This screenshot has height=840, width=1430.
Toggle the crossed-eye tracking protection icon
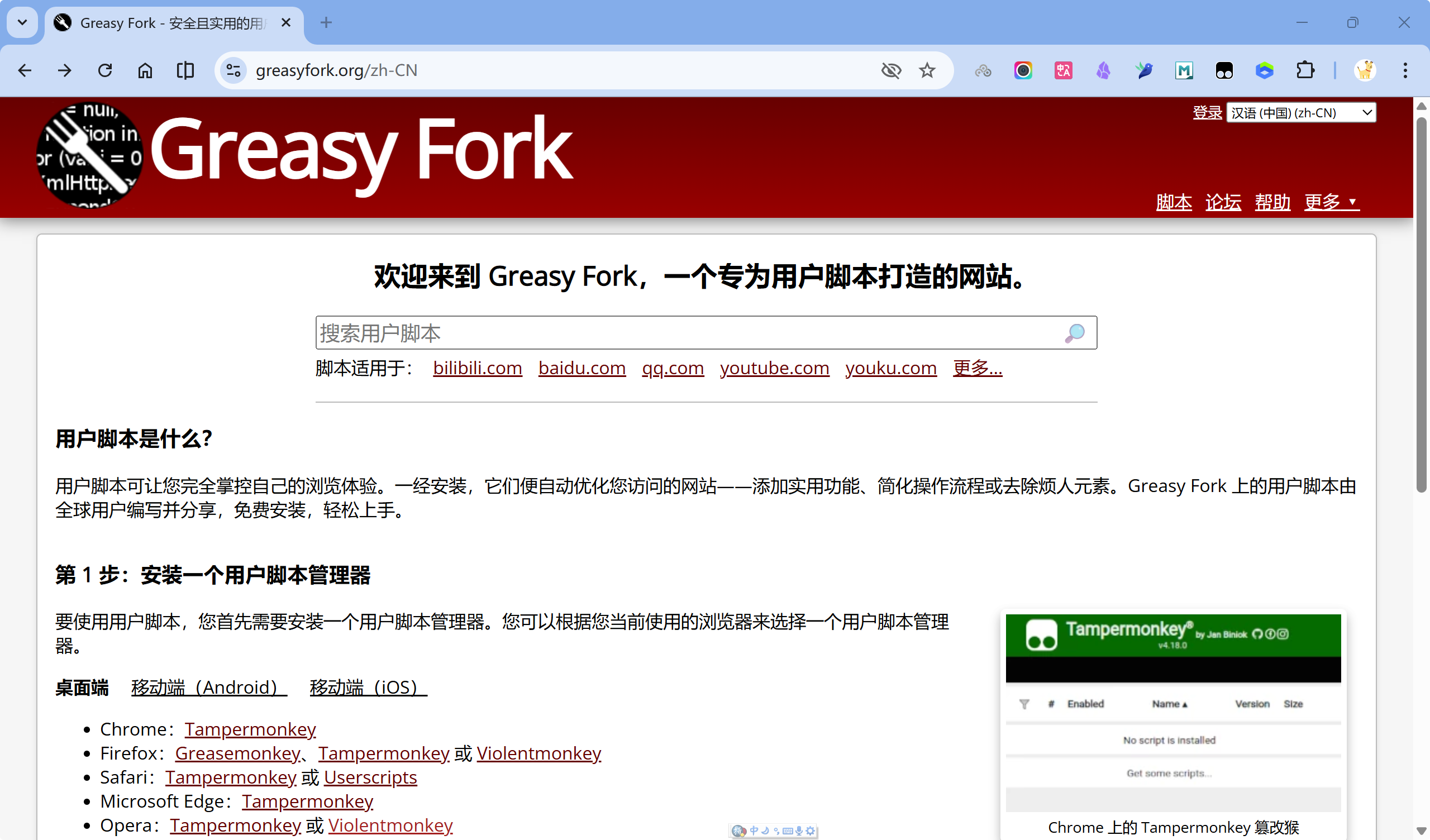[x=891, y=70]
